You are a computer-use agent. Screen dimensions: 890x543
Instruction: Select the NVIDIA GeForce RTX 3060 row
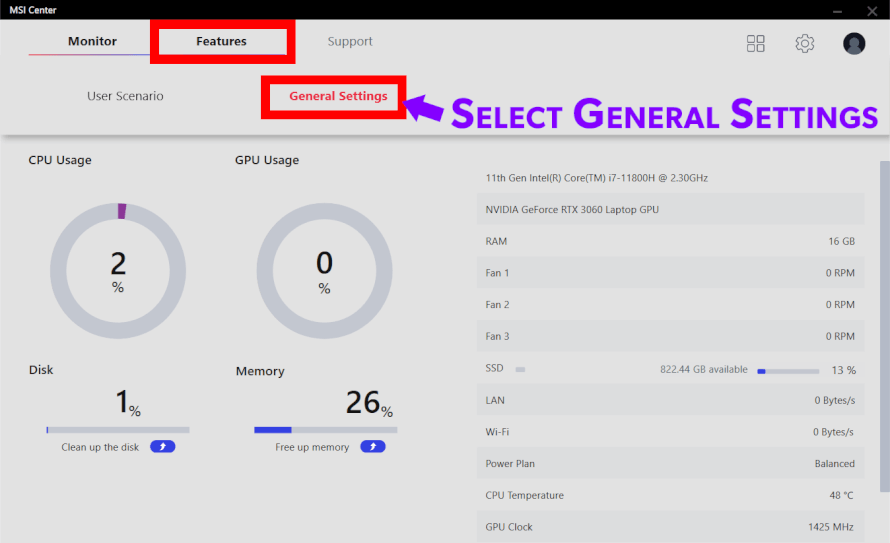click(670, 210)
